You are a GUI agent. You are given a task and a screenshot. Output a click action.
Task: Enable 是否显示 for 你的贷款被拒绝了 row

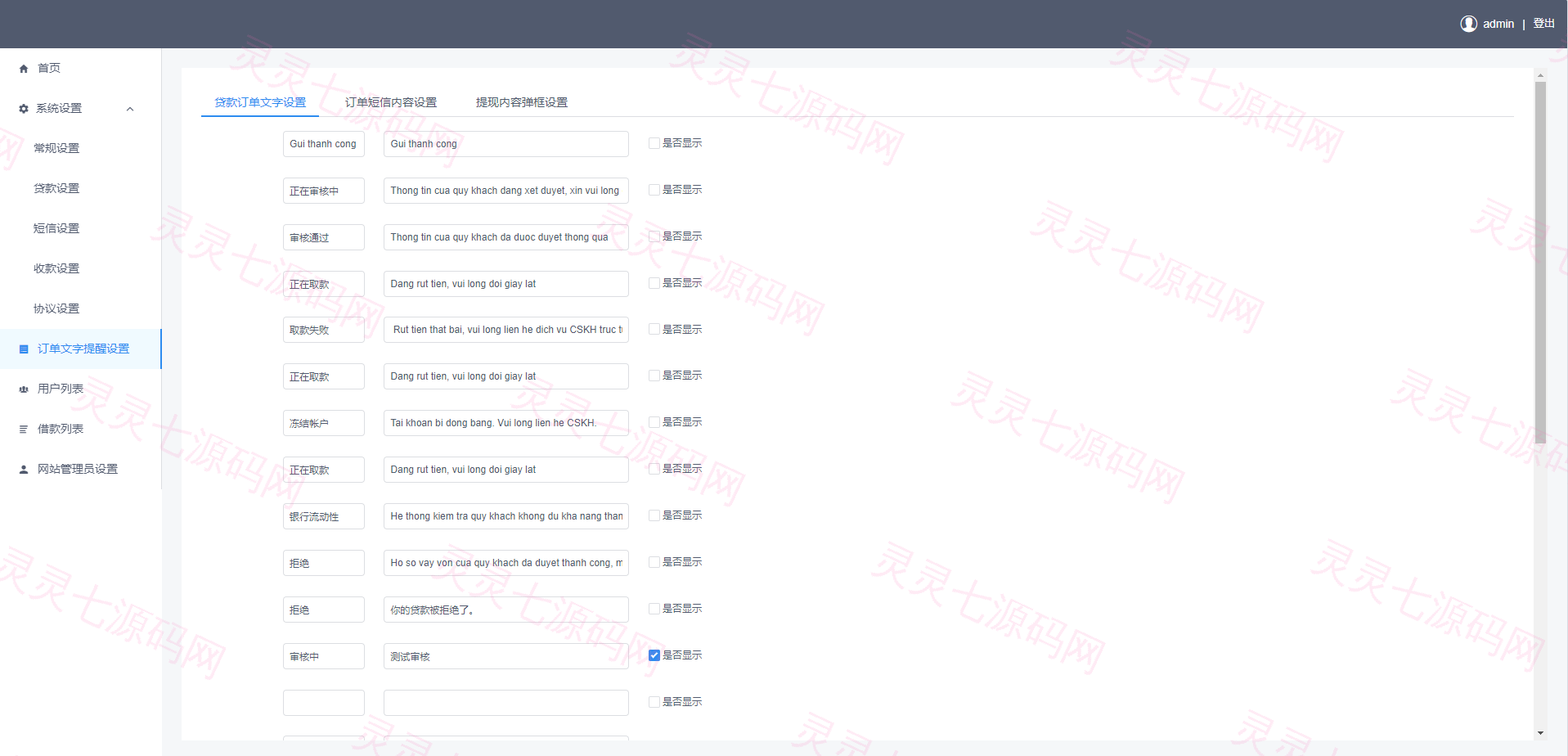[x=654, y=609]
